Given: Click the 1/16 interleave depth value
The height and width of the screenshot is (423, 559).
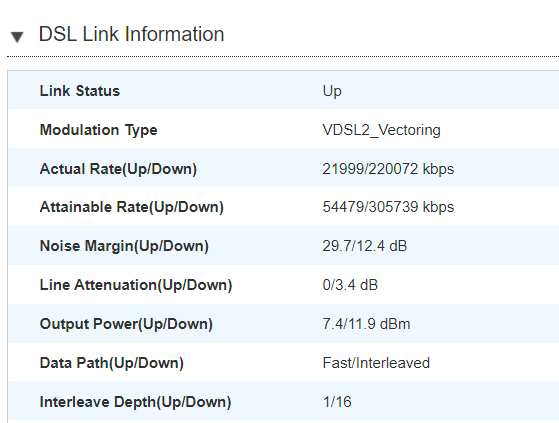Looking at the screenshot, I should click(337, 402).
